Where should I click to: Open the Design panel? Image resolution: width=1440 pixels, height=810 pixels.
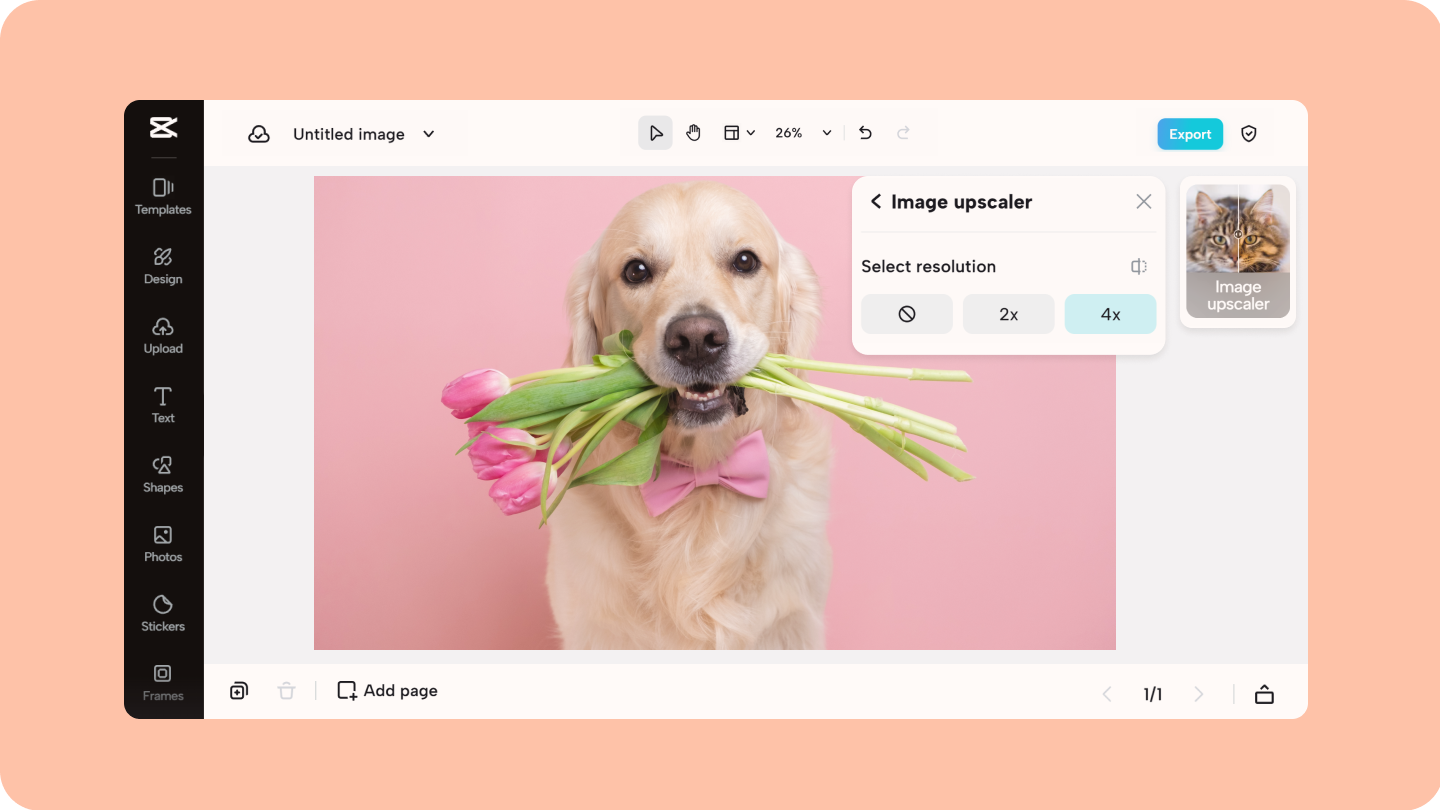coord(163,266)
